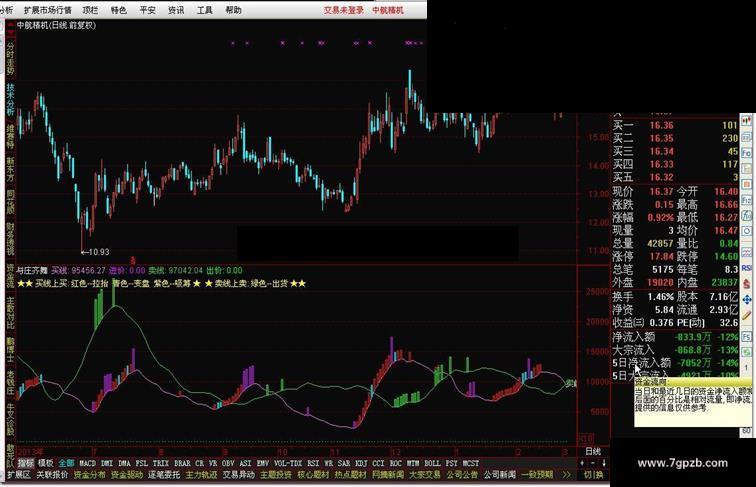
Task: Switch indicator to MCST
Action: 471,463
